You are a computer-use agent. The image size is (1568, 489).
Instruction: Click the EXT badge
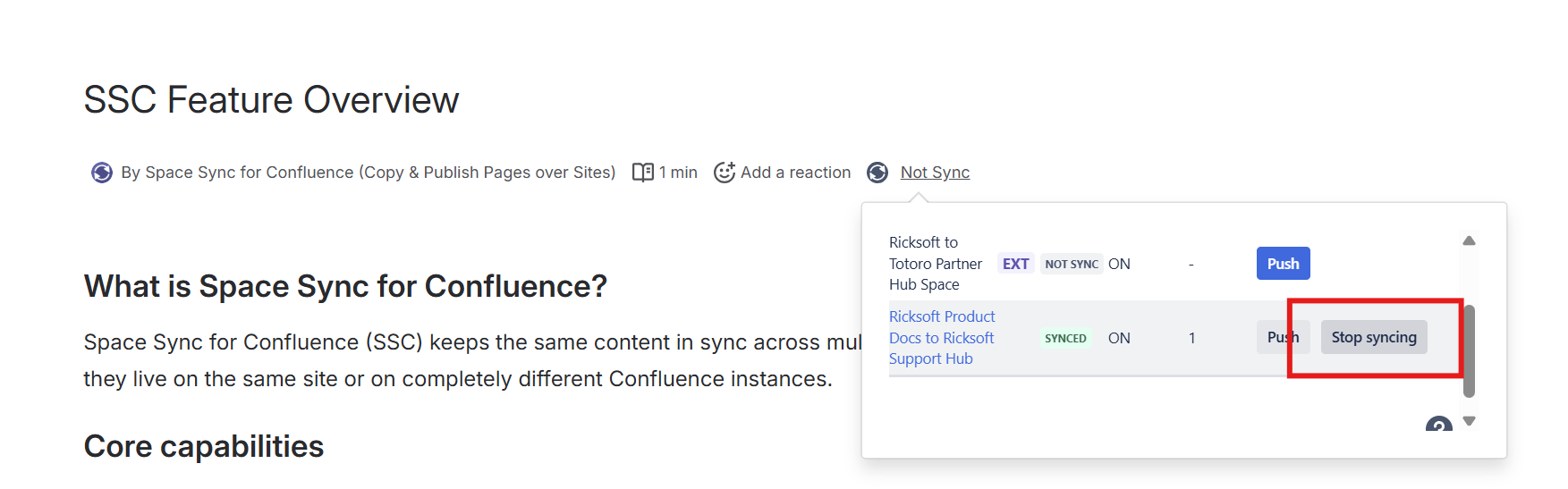coord(1015,264)
